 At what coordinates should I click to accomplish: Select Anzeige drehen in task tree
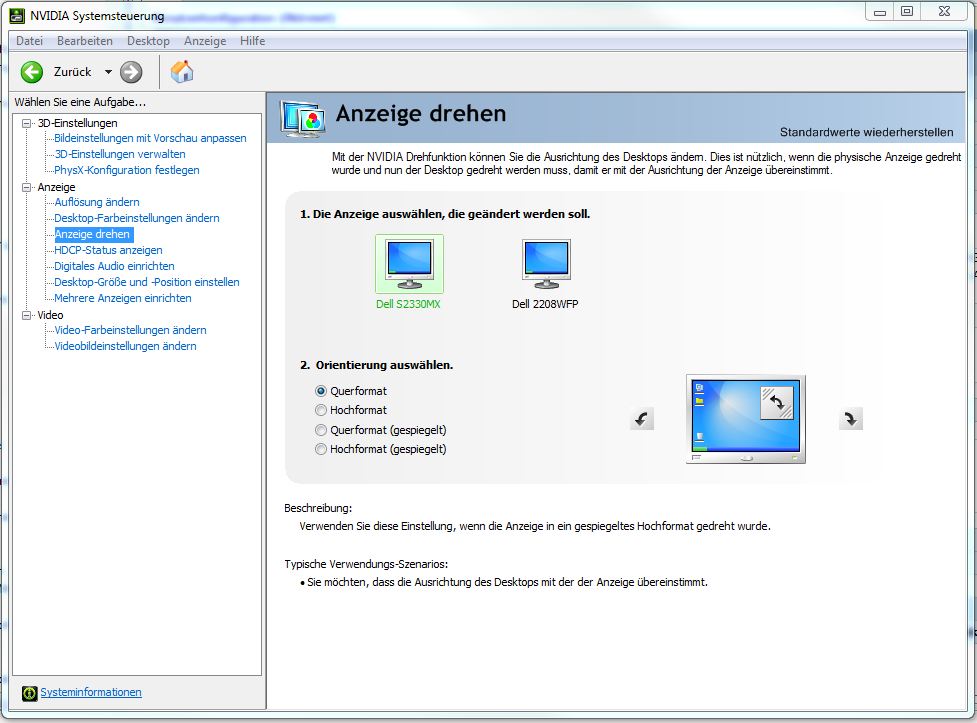(x=93, y=234)
